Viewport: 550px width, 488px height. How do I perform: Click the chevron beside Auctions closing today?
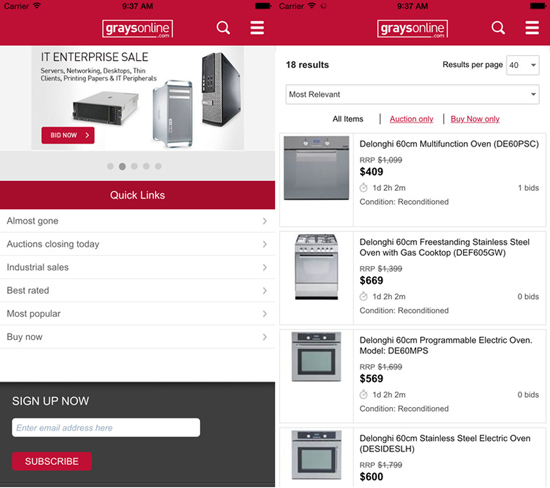coord(264,244)
